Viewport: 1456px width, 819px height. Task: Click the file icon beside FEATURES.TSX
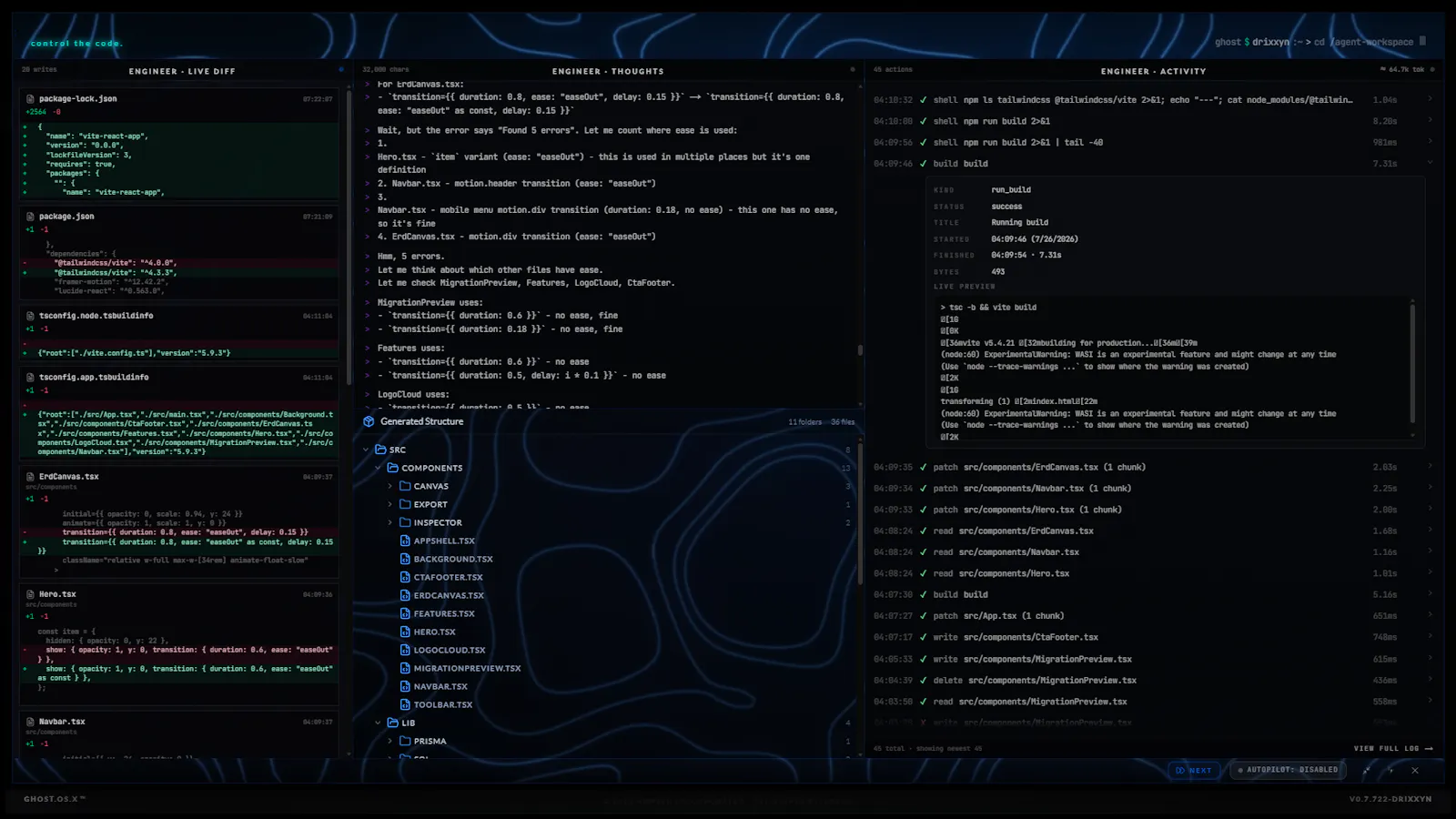pyautogui.click(x=406, y=613)
